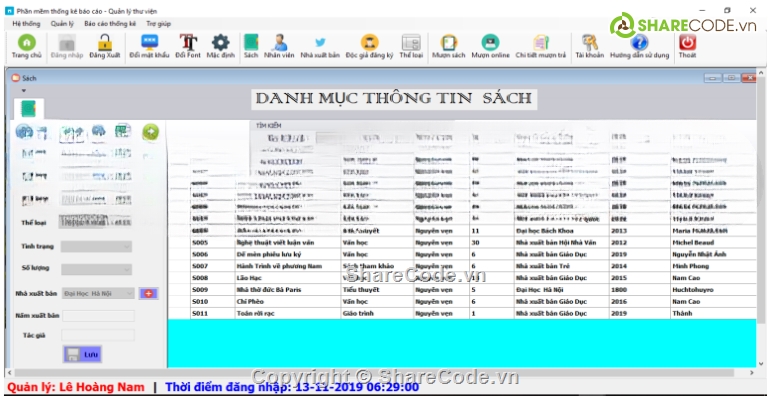Click the 'Michel Beaud' author cell
768x396 pixels.
[713, 243]
